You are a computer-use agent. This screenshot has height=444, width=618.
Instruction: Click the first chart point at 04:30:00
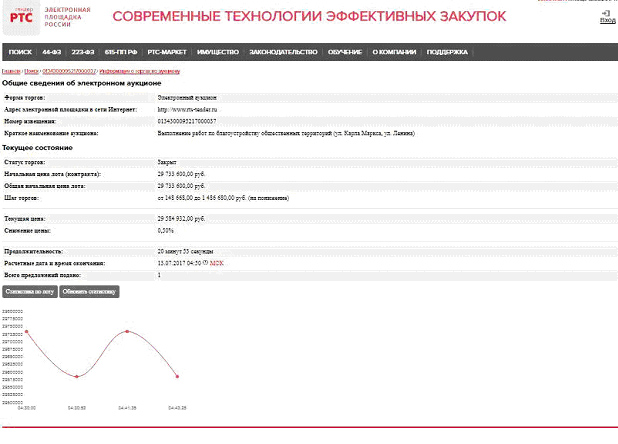point(27,331)
